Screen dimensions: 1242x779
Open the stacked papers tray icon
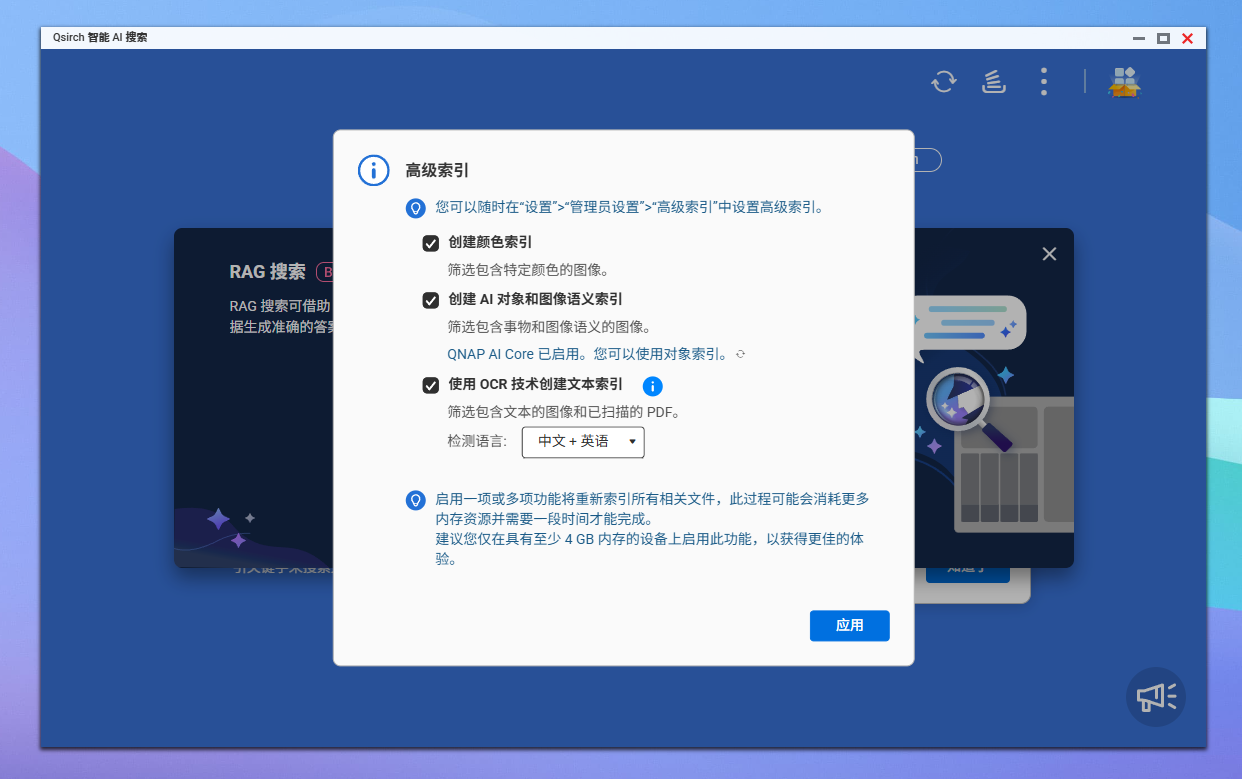993,81
